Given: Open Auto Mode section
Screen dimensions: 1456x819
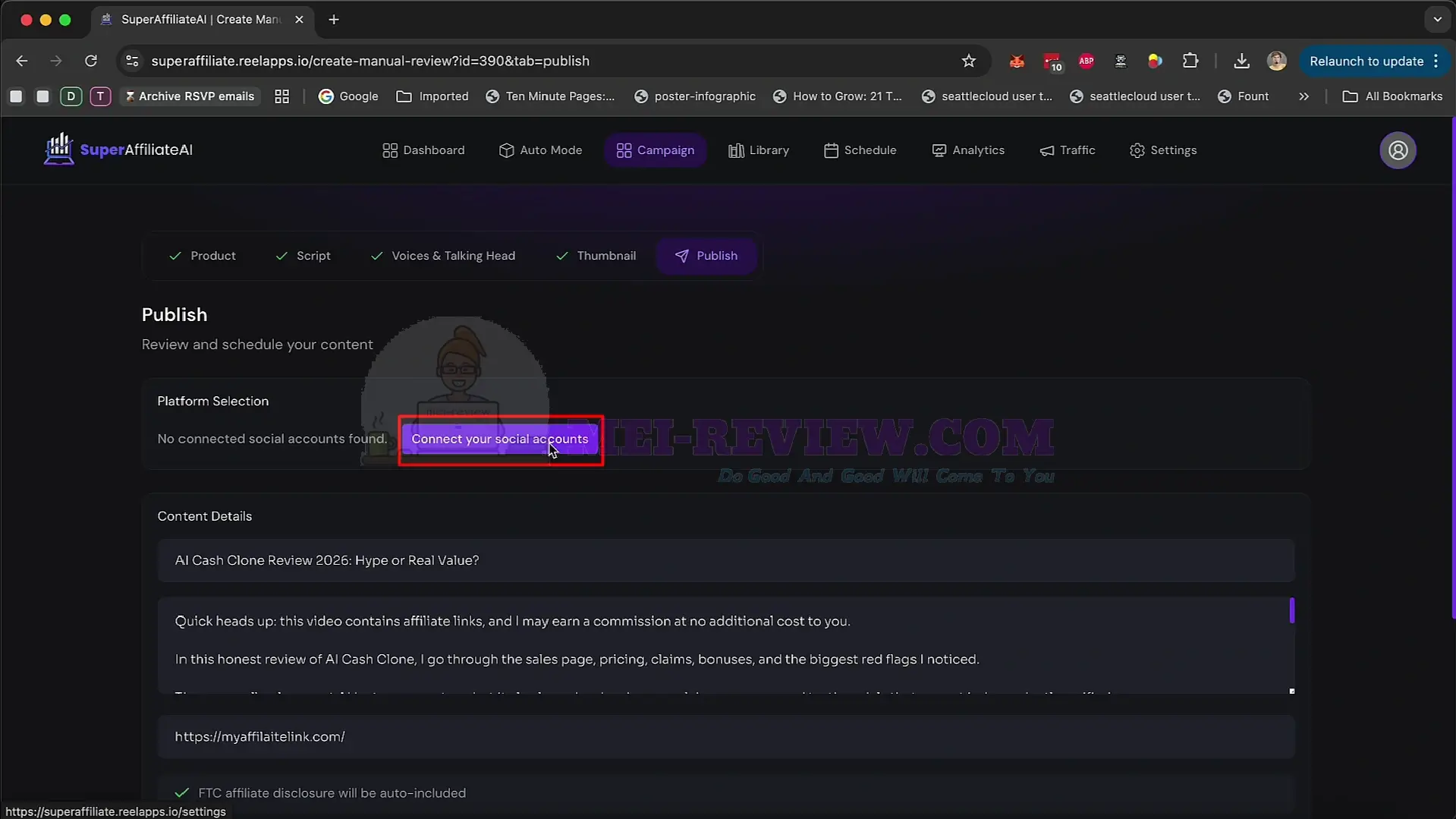Looking at the screenshot, I should click(540, 150).
